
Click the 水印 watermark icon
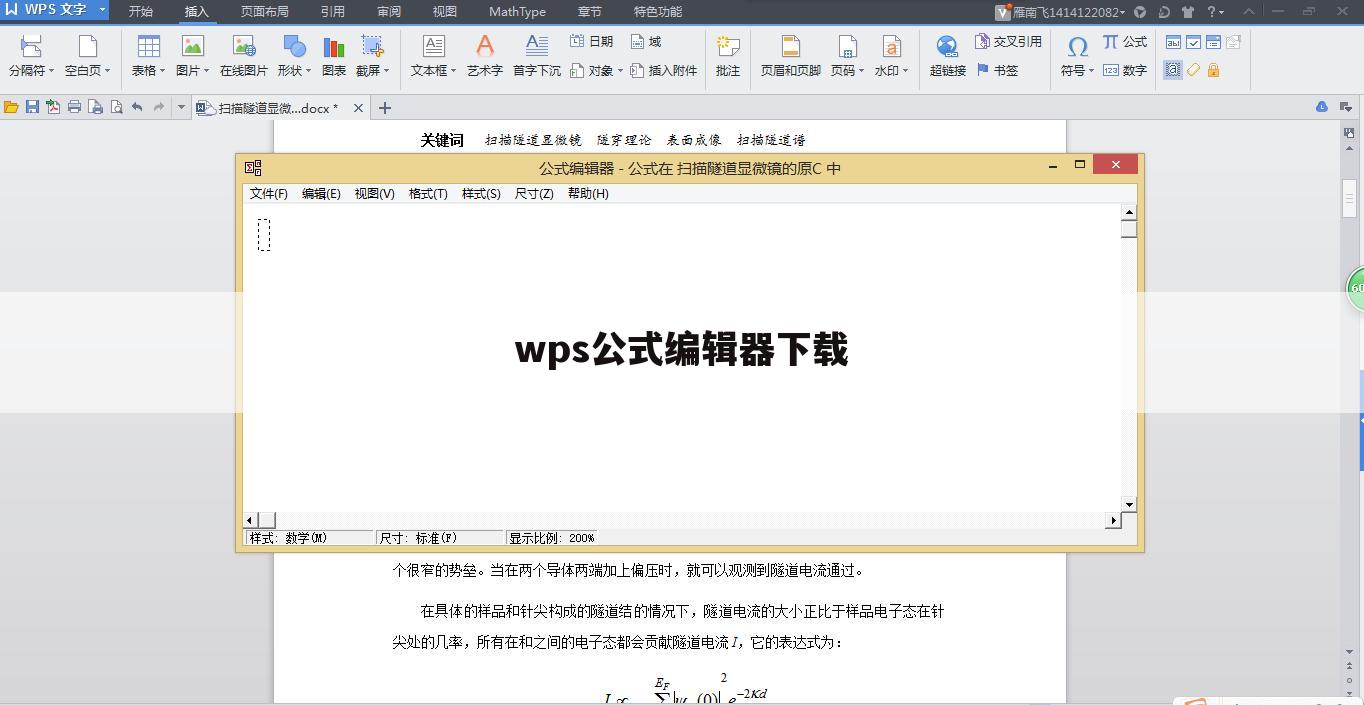pyautogui.click(x=891, y=47)
